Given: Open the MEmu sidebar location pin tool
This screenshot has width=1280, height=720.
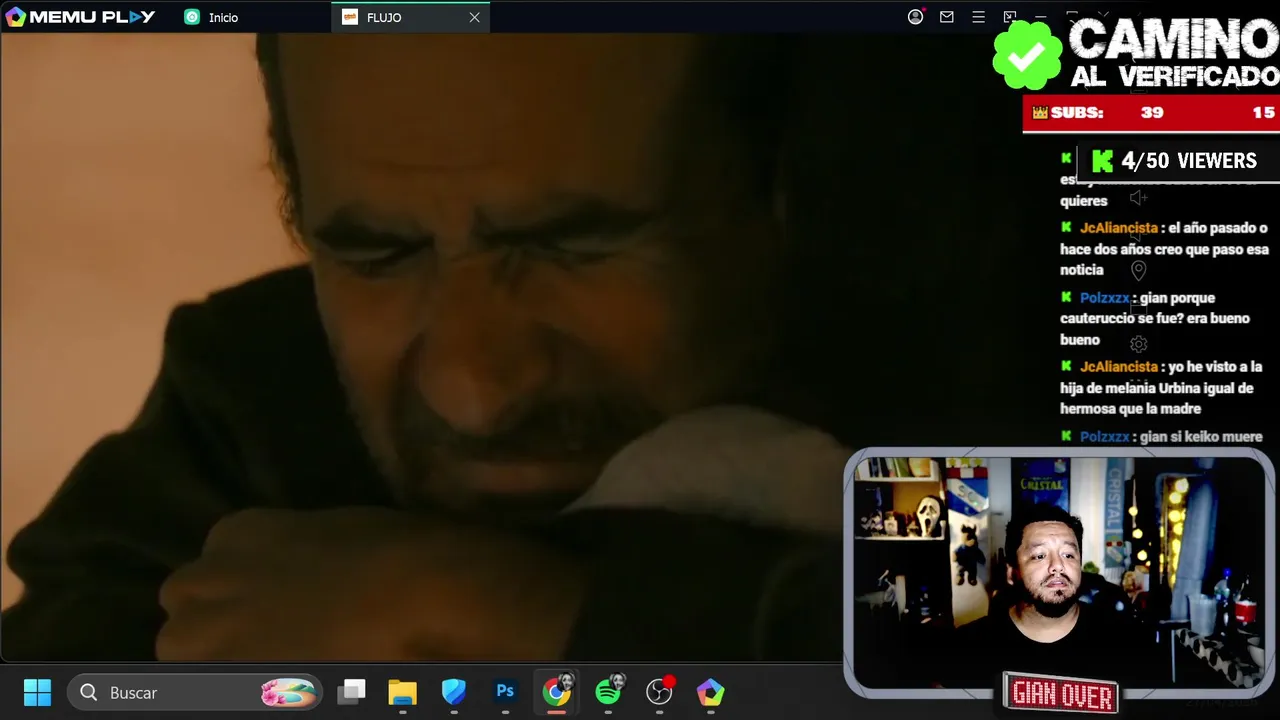Looking at the screenshot, I should tap(1138, 271).
